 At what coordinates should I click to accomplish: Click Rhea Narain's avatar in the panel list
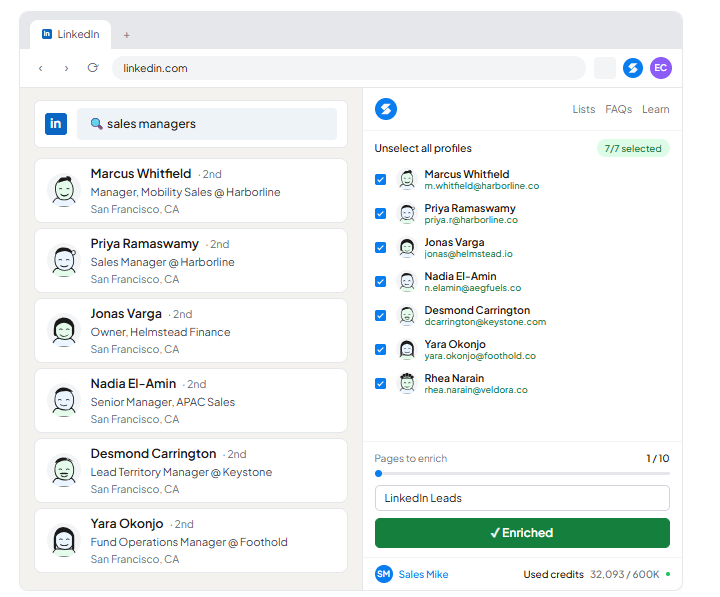[x=407, y=383]
